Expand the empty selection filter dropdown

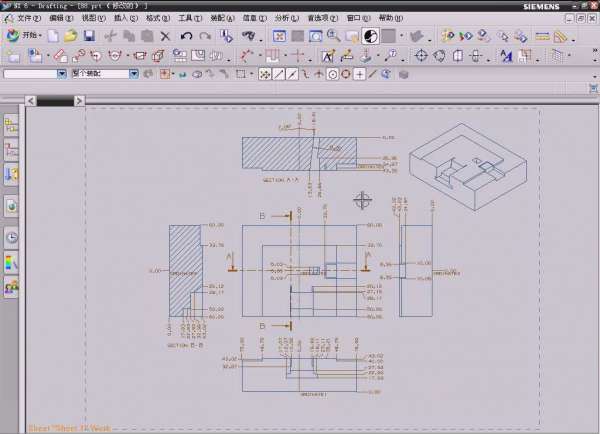tap(61, 74)
